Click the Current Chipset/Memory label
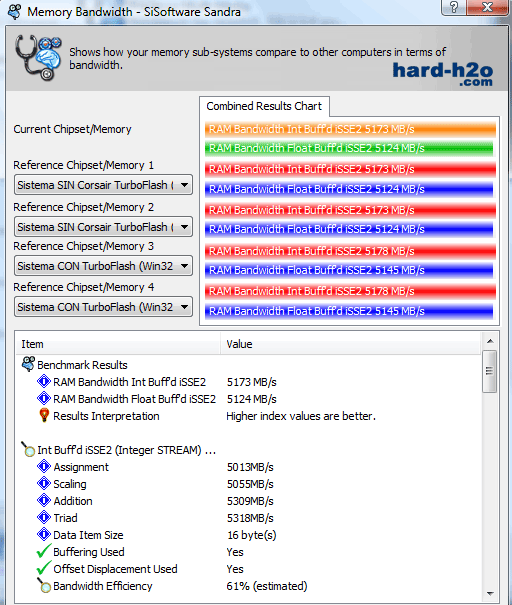This screenshot has height=605, width=512. 73,129
